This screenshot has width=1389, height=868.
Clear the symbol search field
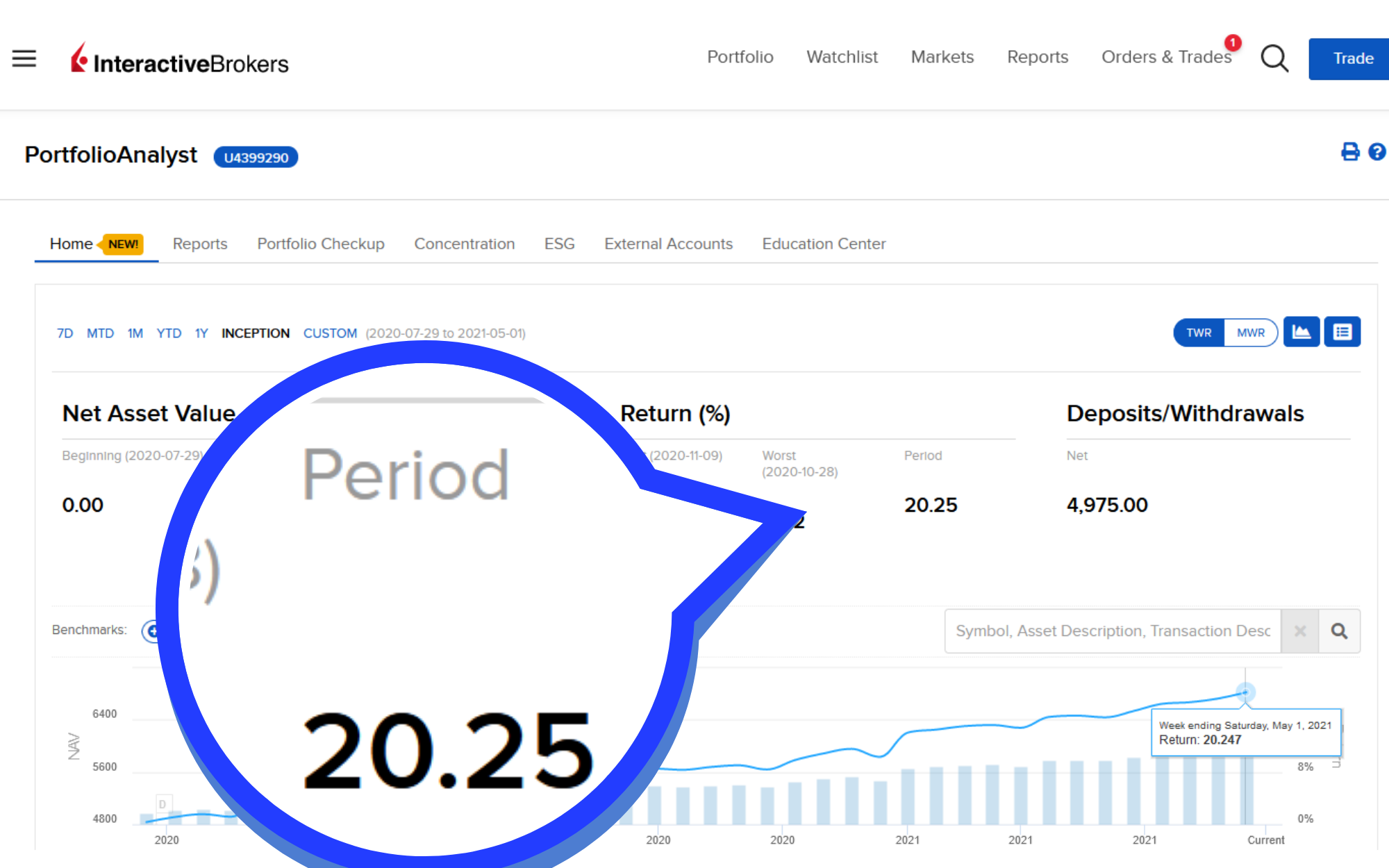[x=1300, y=631]
